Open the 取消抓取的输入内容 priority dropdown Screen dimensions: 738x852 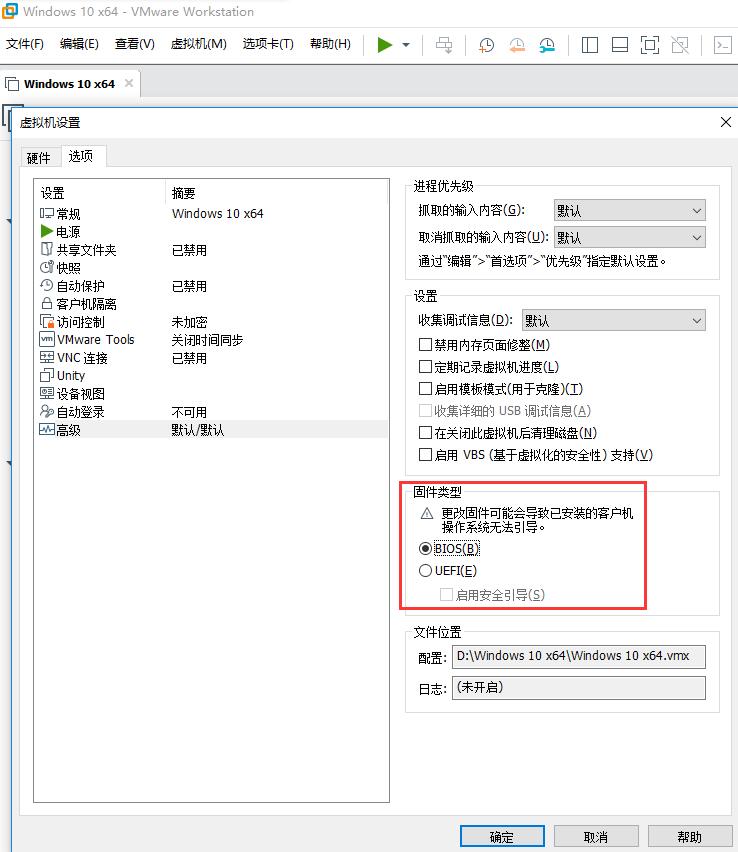(629, 237)
